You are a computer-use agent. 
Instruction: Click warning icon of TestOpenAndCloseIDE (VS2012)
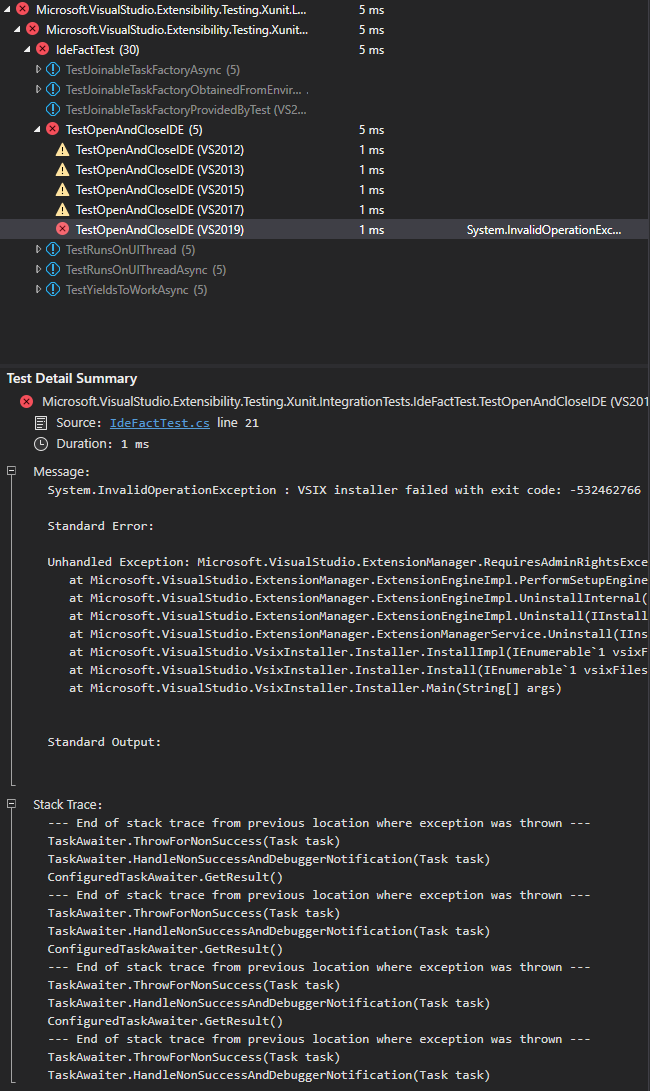click(63, 150)
